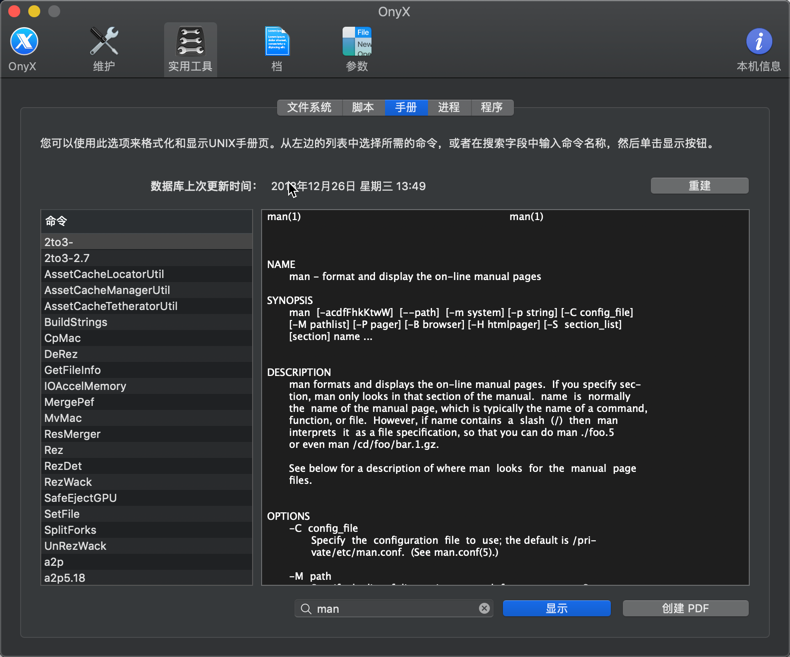Viewport: 790px width, 657px height.
Task: Select RezWack in the list
Action: (146, 482)
